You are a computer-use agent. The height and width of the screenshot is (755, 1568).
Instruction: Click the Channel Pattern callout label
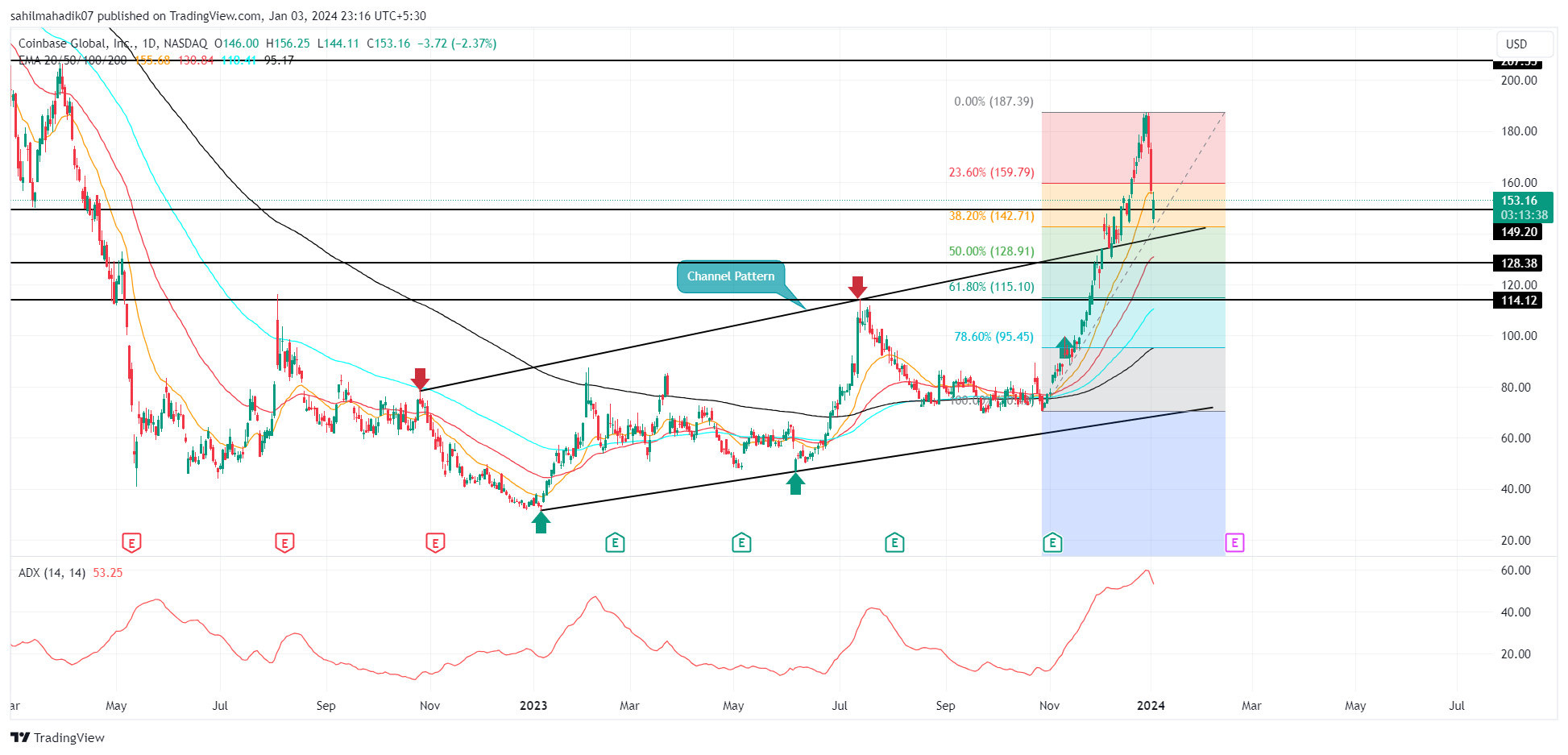click(730, 276)
